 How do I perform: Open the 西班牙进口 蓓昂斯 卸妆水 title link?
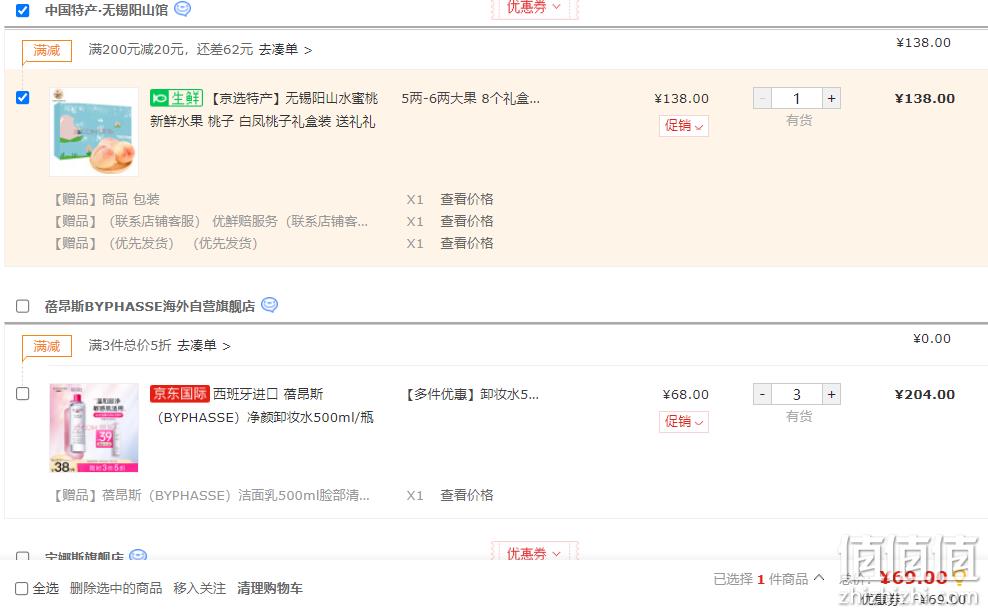pos(263,406)
